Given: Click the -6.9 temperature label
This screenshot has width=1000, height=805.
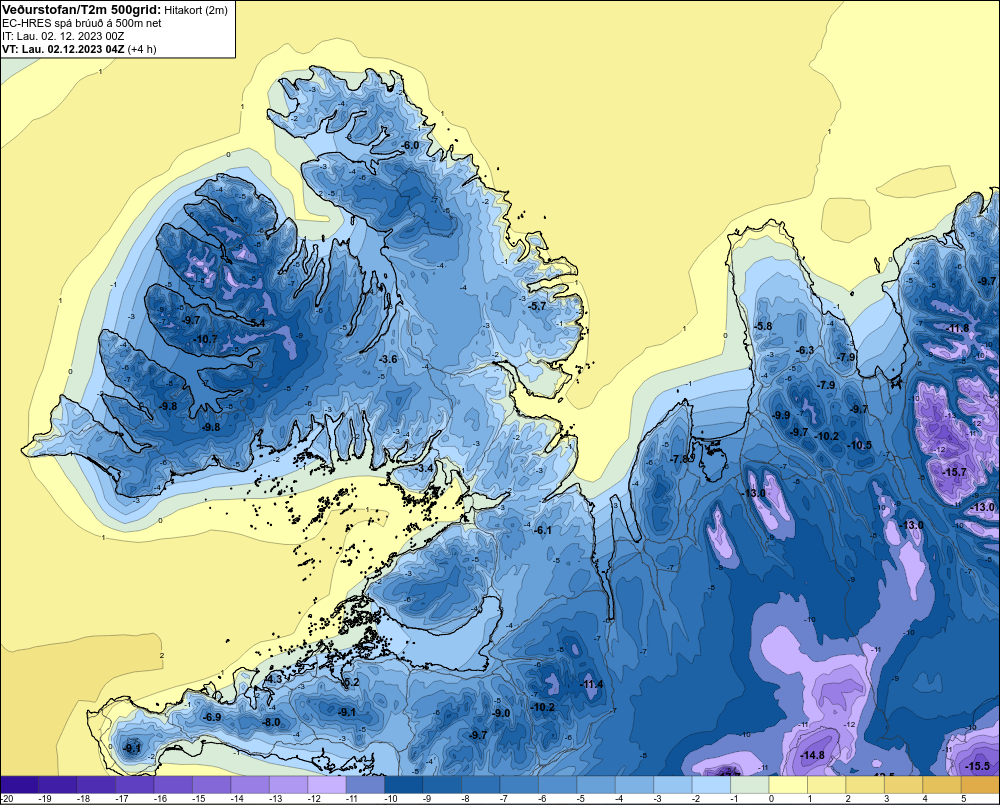Looking at the screenshot, I should (212, 717).
